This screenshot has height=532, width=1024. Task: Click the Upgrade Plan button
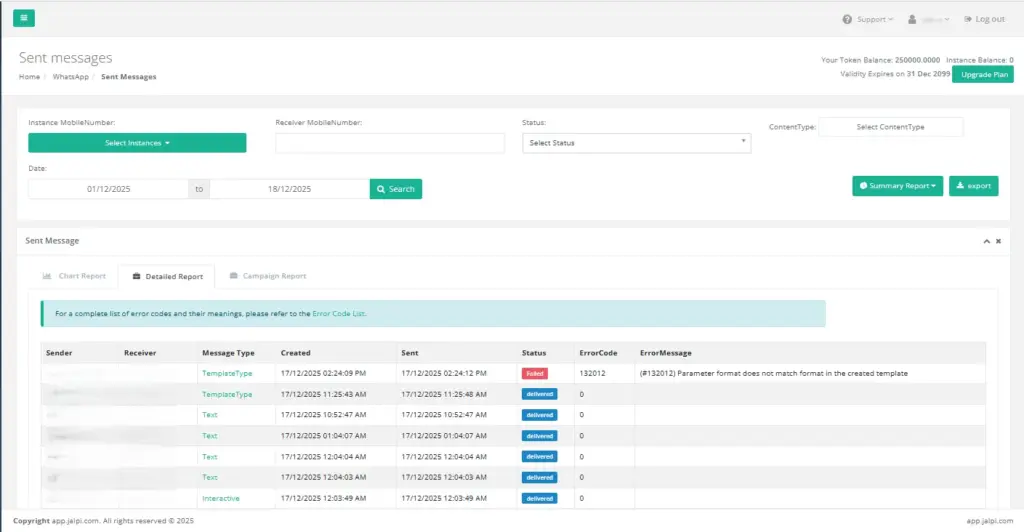click(982, 75)
